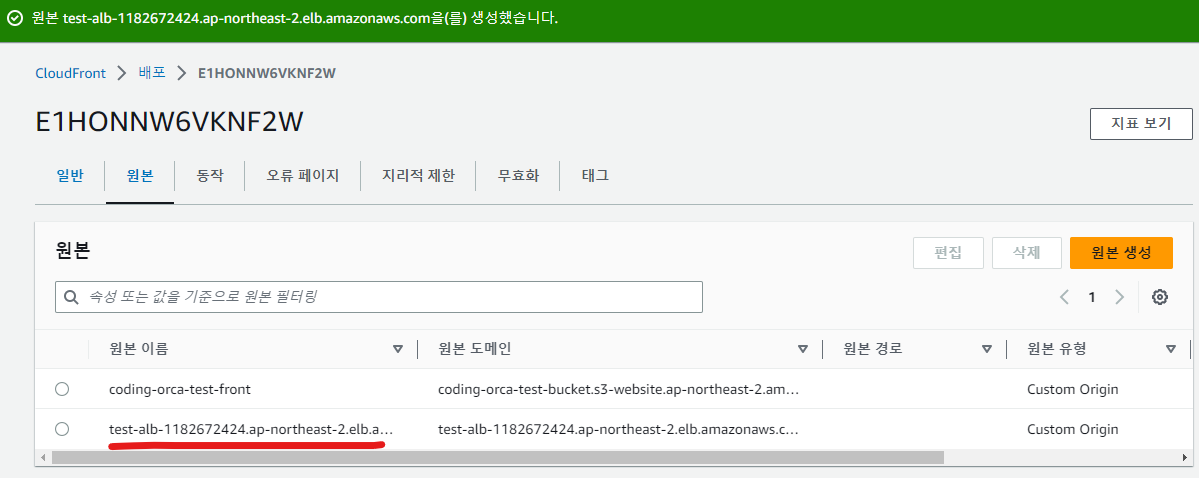The width and height of the screenshot is (1199, 478).
Task: Click Custom Origin in coding-orca row
Action: tap(1073, 389)
